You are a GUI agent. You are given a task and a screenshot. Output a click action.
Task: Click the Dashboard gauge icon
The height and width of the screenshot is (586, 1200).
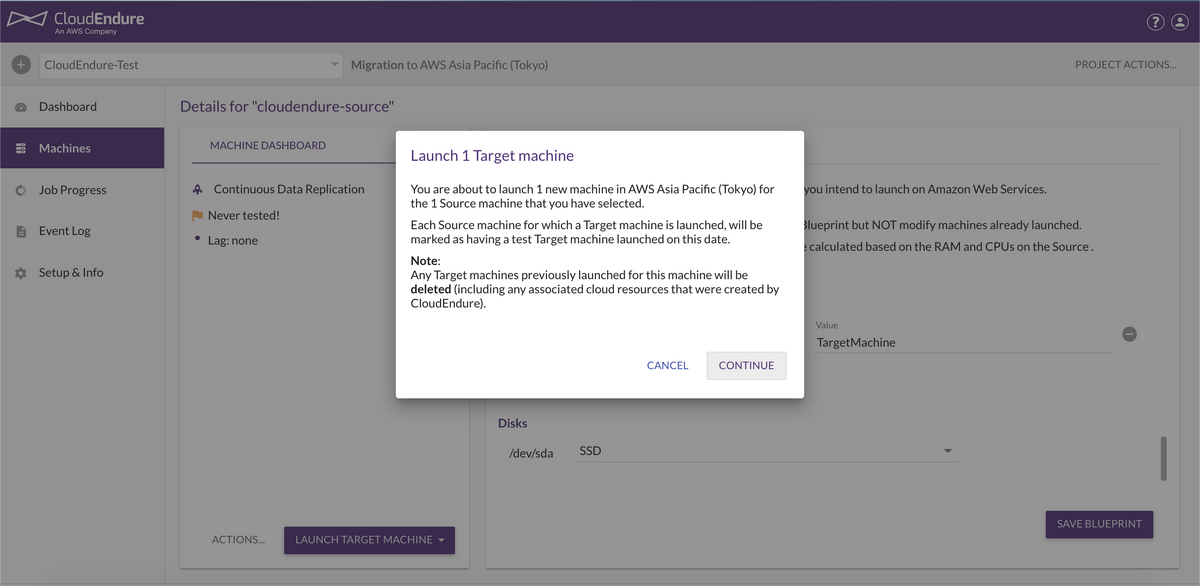coord(21,107)
